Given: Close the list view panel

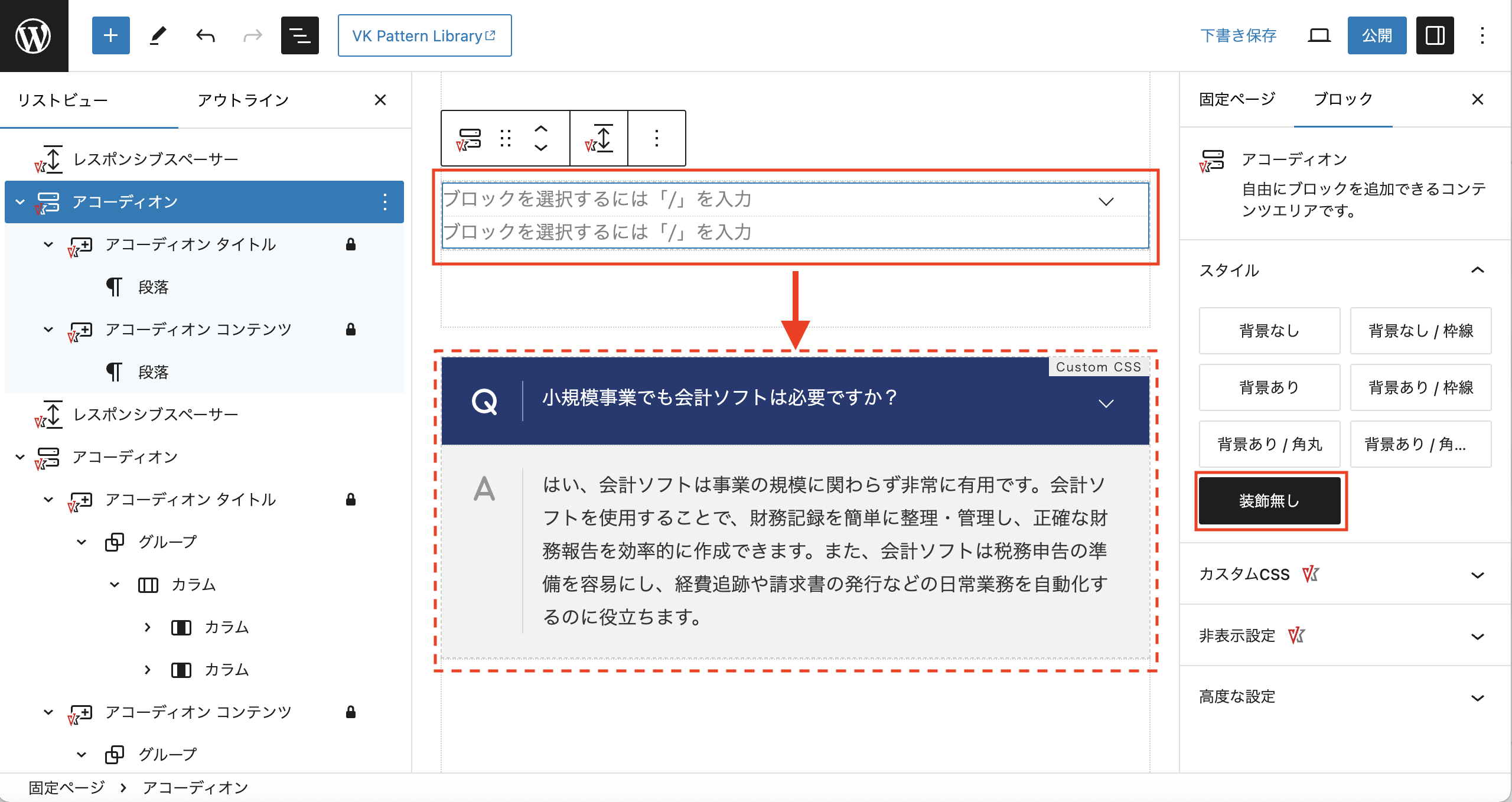Looking at the screenshot, I should click(x=380, y=100).
